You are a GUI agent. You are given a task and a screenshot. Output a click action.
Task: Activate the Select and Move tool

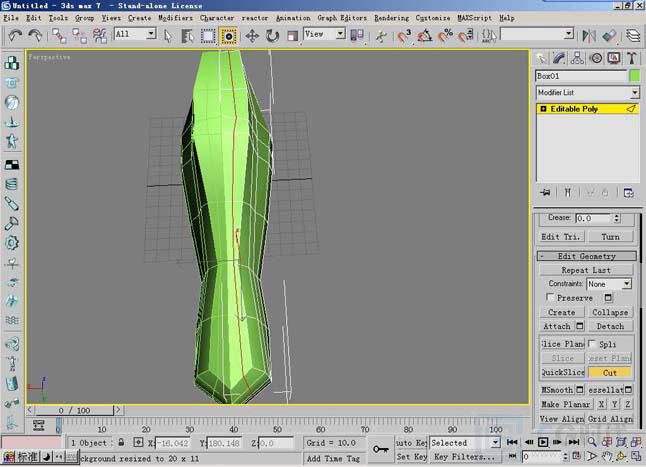252,36
